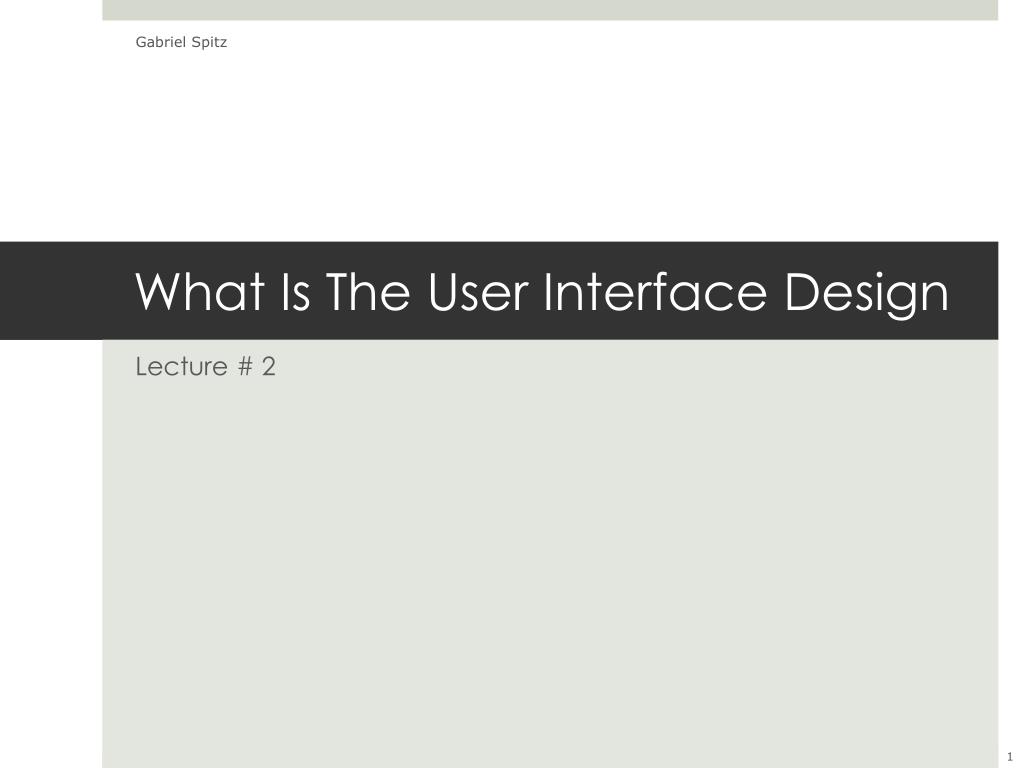Click the word "Interface" in the title
1024x768 pixels.
(655, 291)
